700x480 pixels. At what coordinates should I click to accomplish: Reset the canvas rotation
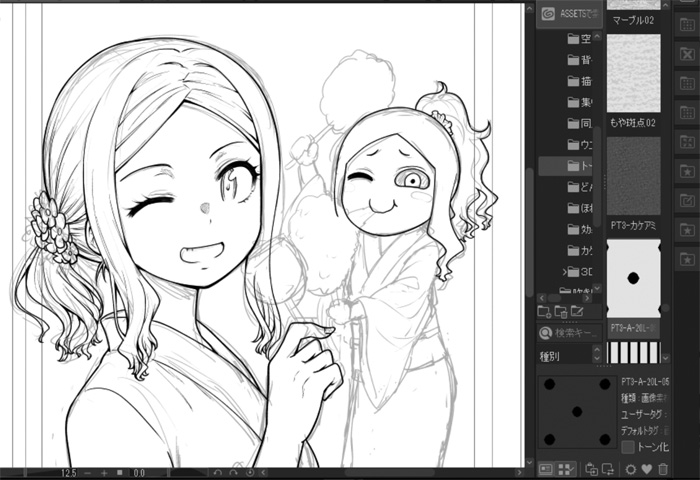250,472
